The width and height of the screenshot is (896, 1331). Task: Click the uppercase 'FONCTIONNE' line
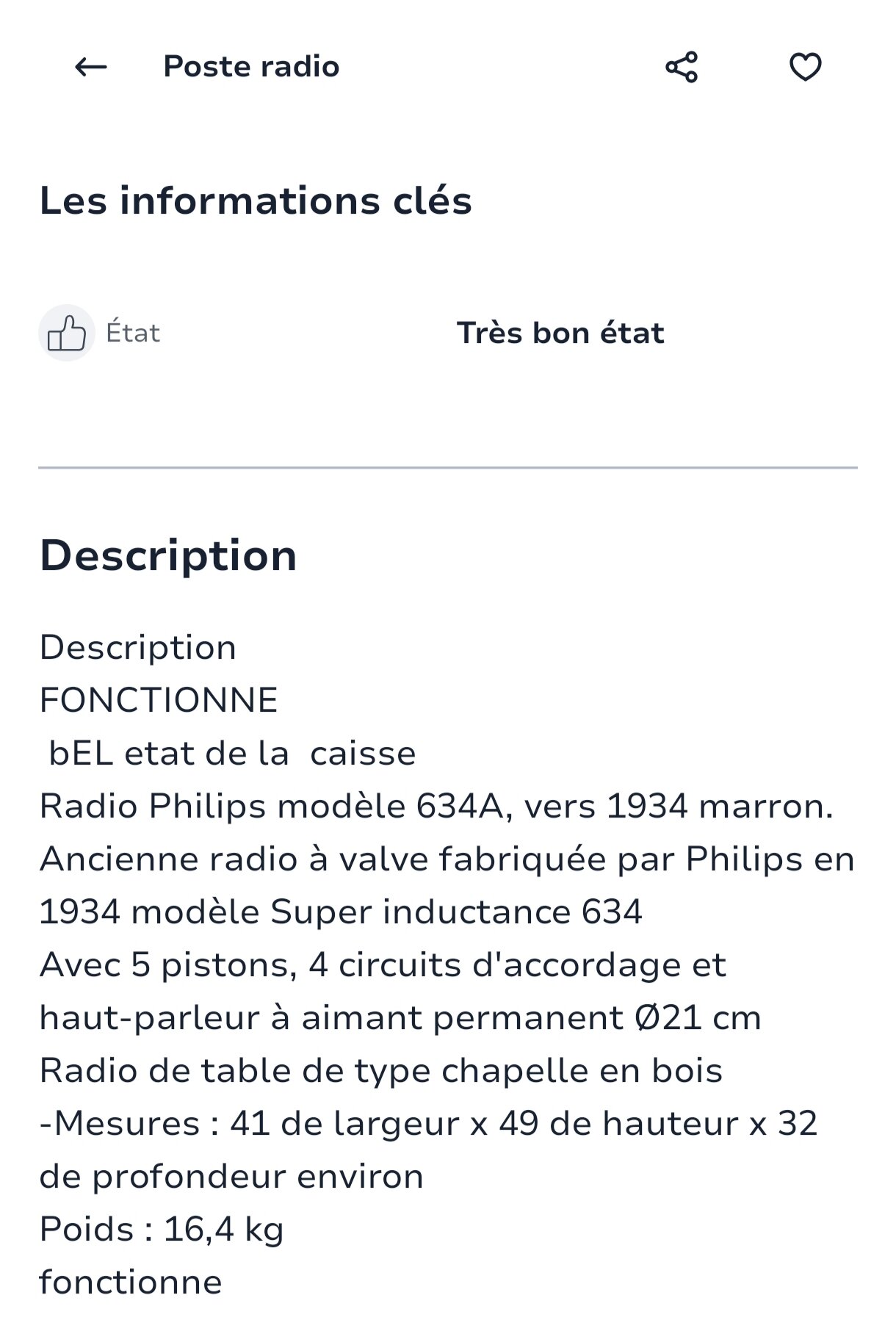[159, 700]
